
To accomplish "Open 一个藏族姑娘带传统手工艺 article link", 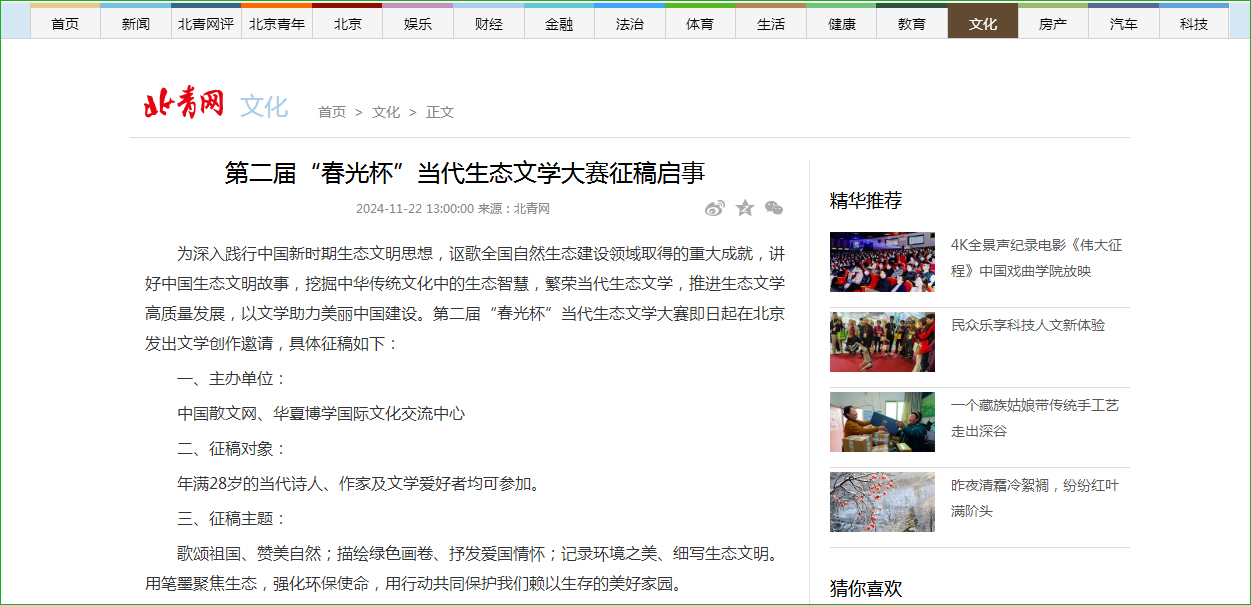I will pyautogui.click(x=1035, y=418).
